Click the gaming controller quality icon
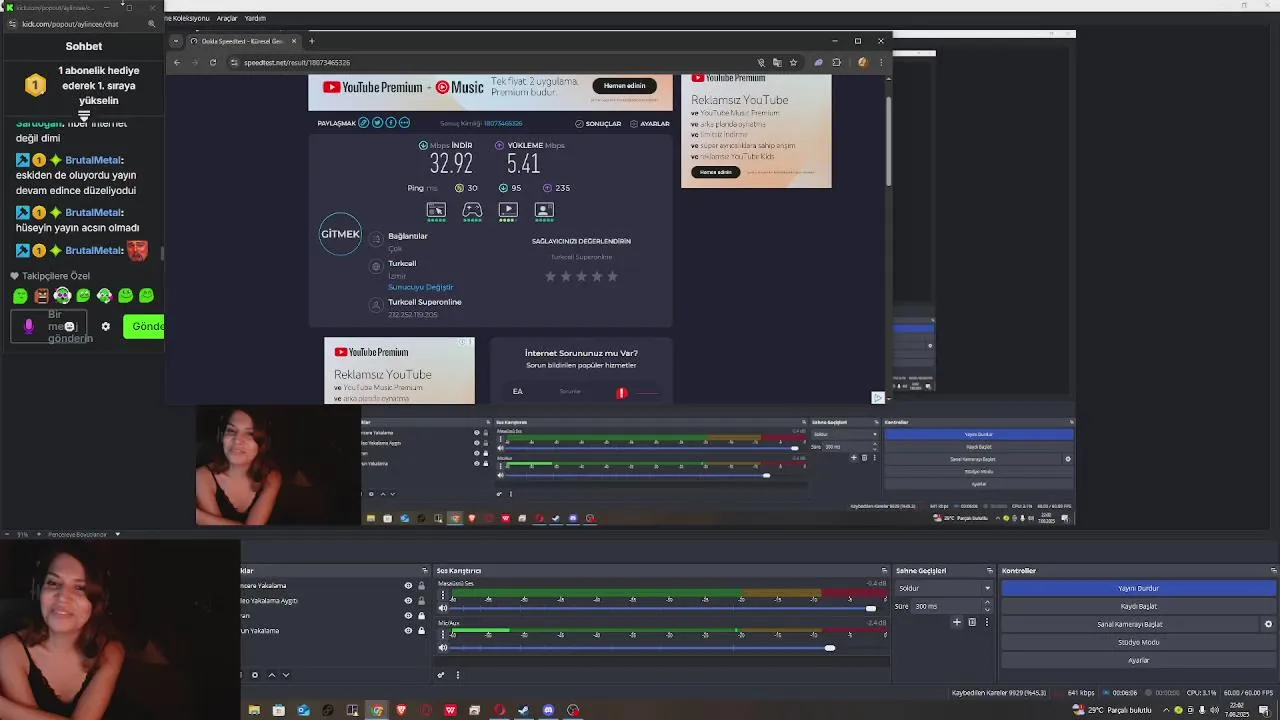The height and width of the screenshot is (720, 1280). tap(472, 210)
